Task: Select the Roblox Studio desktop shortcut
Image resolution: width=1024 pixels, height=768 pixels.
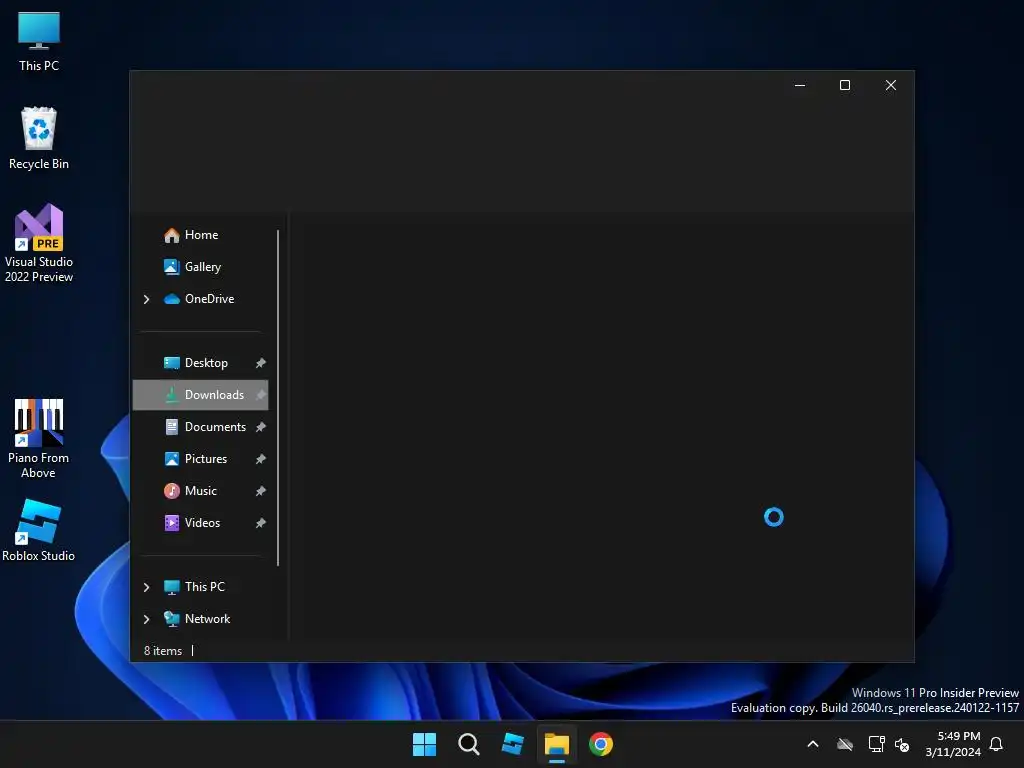Action: pyautogui.click(x=39, y=530)
